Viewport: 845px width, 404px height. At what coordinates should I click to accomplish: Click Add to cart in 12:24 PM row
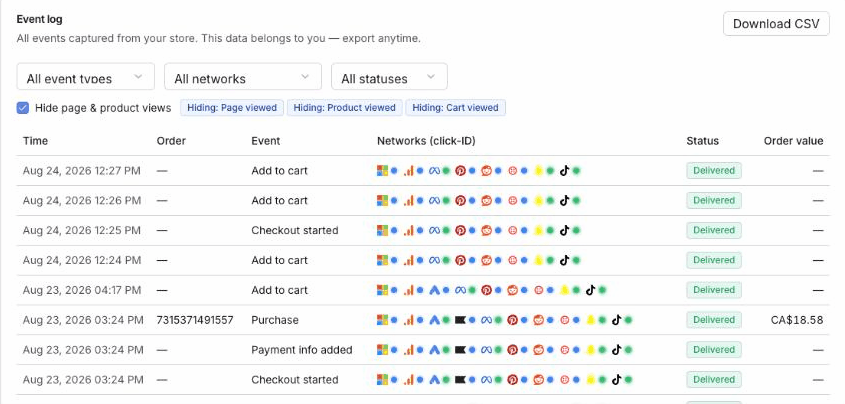(x=279, y=260)
